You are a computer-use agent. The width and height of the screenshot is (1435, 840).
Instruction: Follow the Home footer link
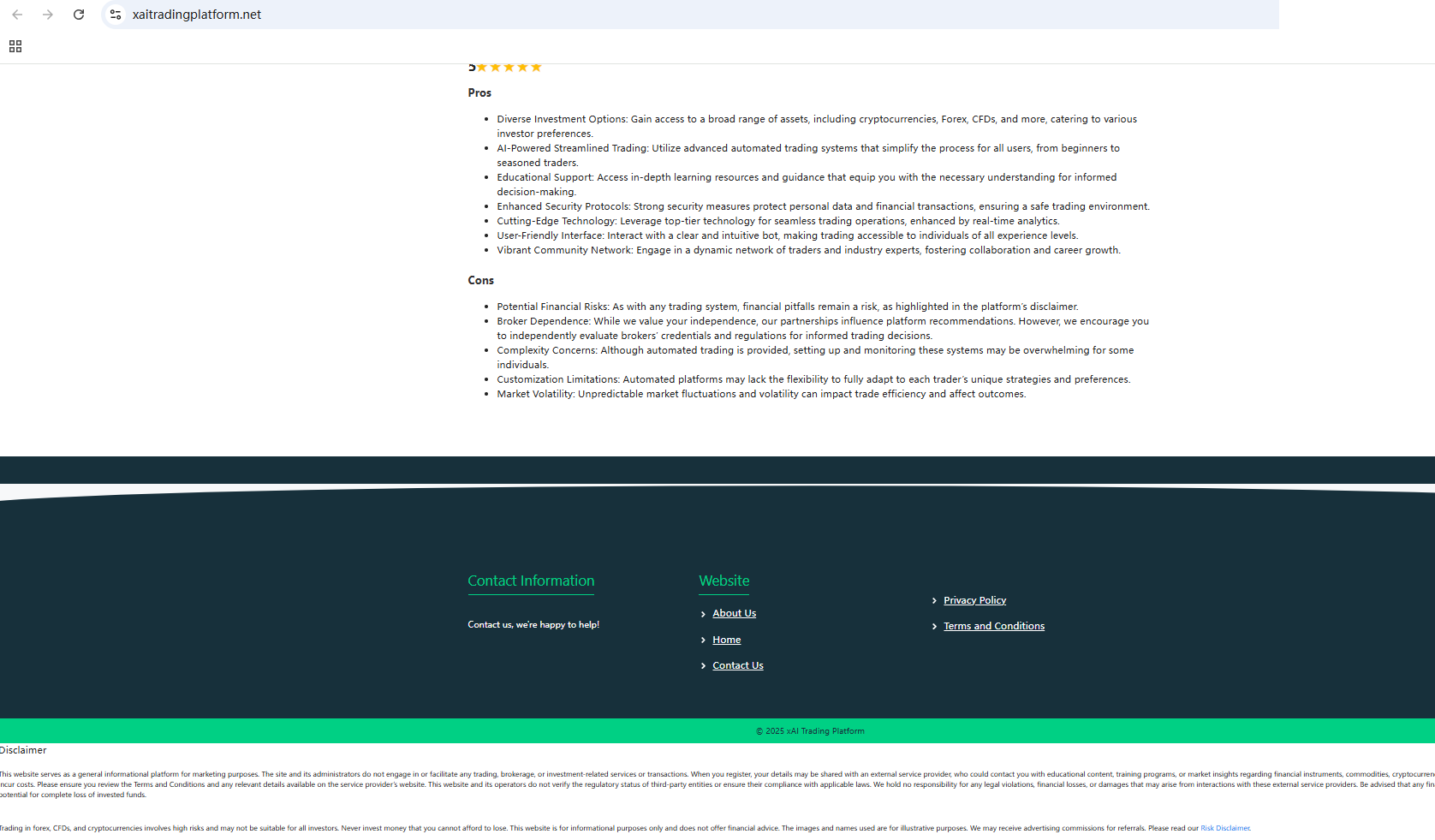[x=726, y=640]
